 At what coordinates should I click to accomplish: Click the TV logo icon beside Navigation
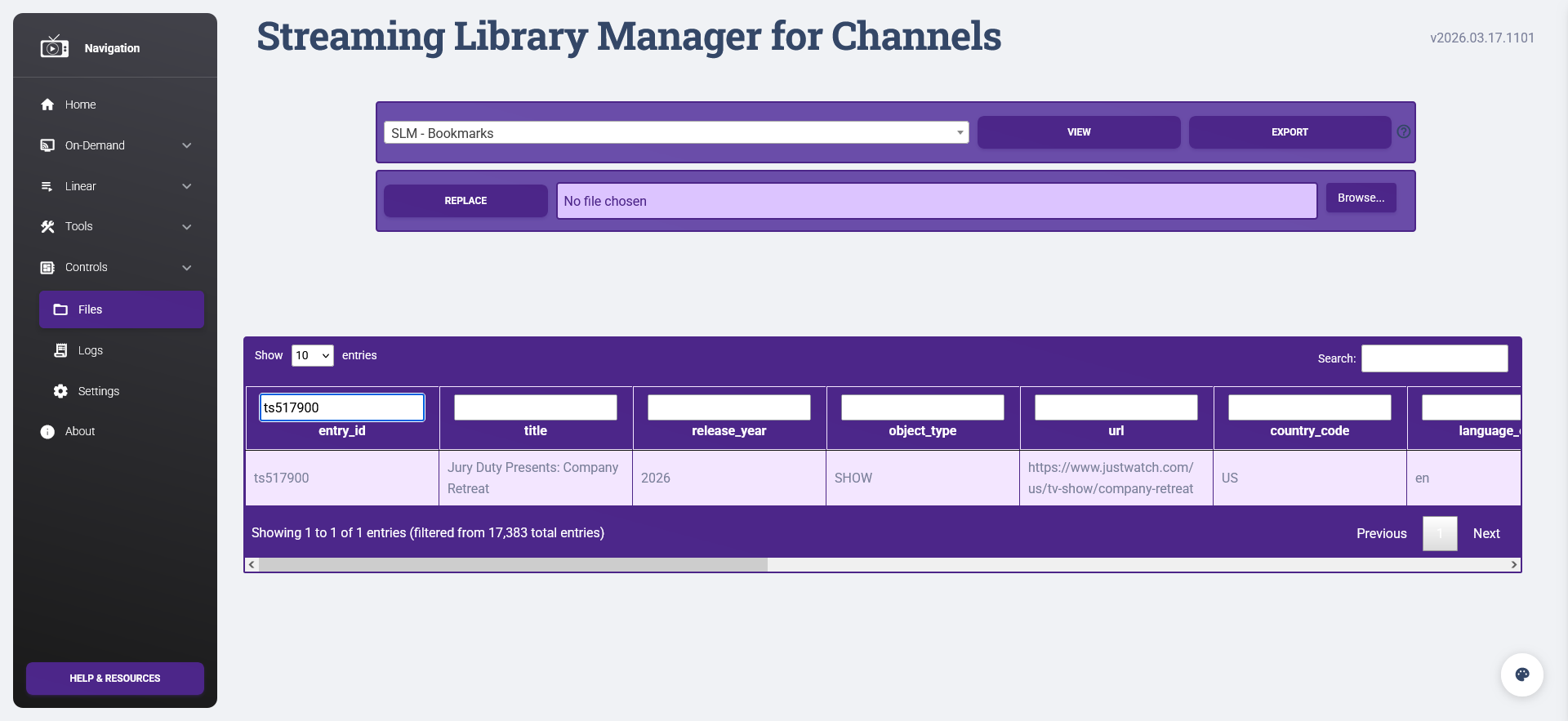[54, 47]
